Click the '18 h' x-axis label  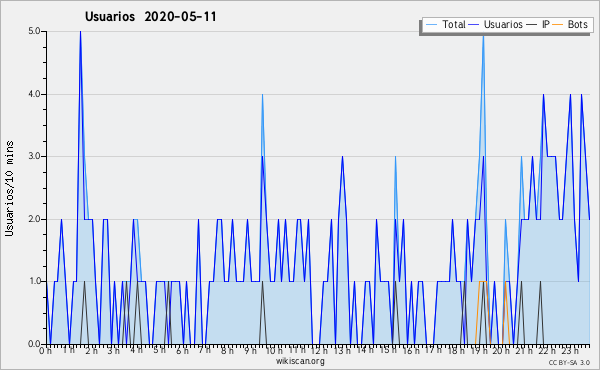[x=456, y=350]
